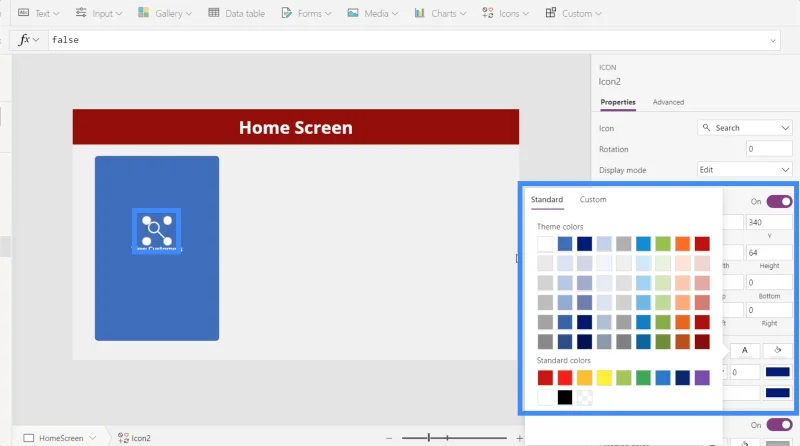Open the Icons insert menu
The height and width of the screenshot is (446, 800).
click(505, 14)
